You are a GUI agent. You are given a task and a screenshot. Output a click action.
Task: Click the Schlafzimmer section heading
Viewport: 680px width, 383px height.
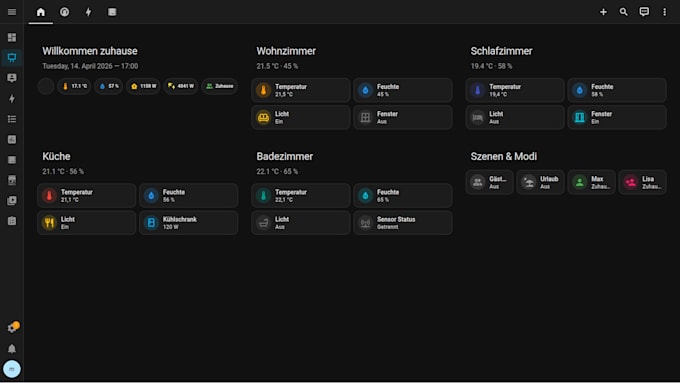tap(501, 51)
